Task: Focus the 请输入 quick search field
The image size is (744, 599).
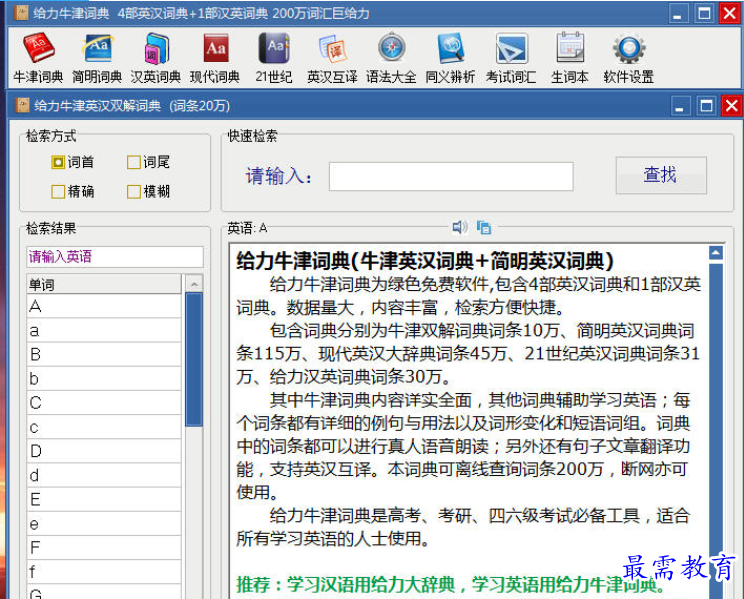Action: [x=451, y=177]
